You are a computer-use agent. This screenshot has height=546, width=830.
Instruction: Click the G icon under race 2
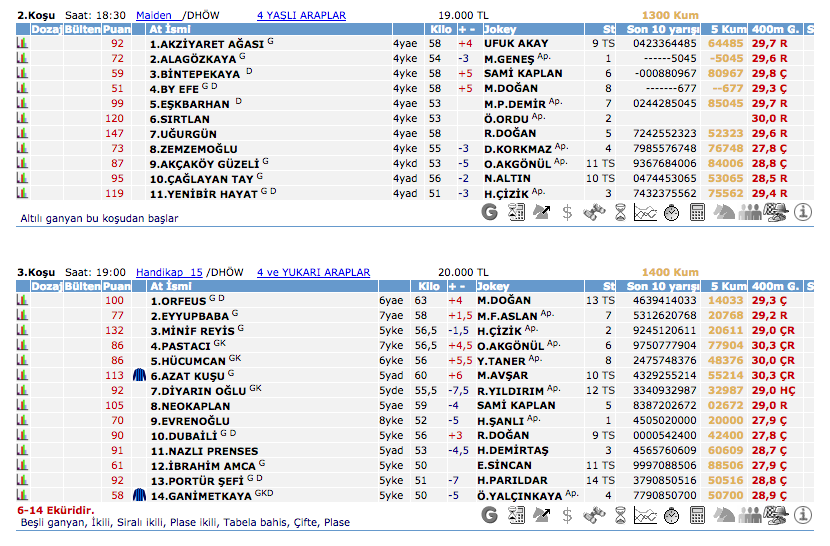click(489, 212)
